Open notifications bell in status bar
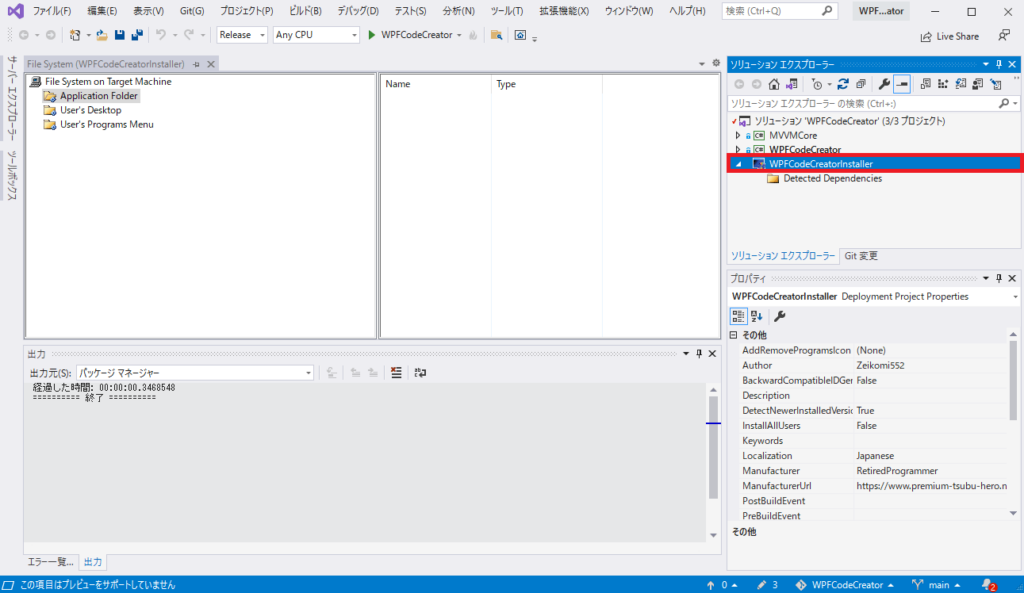The width and height of the screenshot is (1024, 593). [x=989, y=585]
